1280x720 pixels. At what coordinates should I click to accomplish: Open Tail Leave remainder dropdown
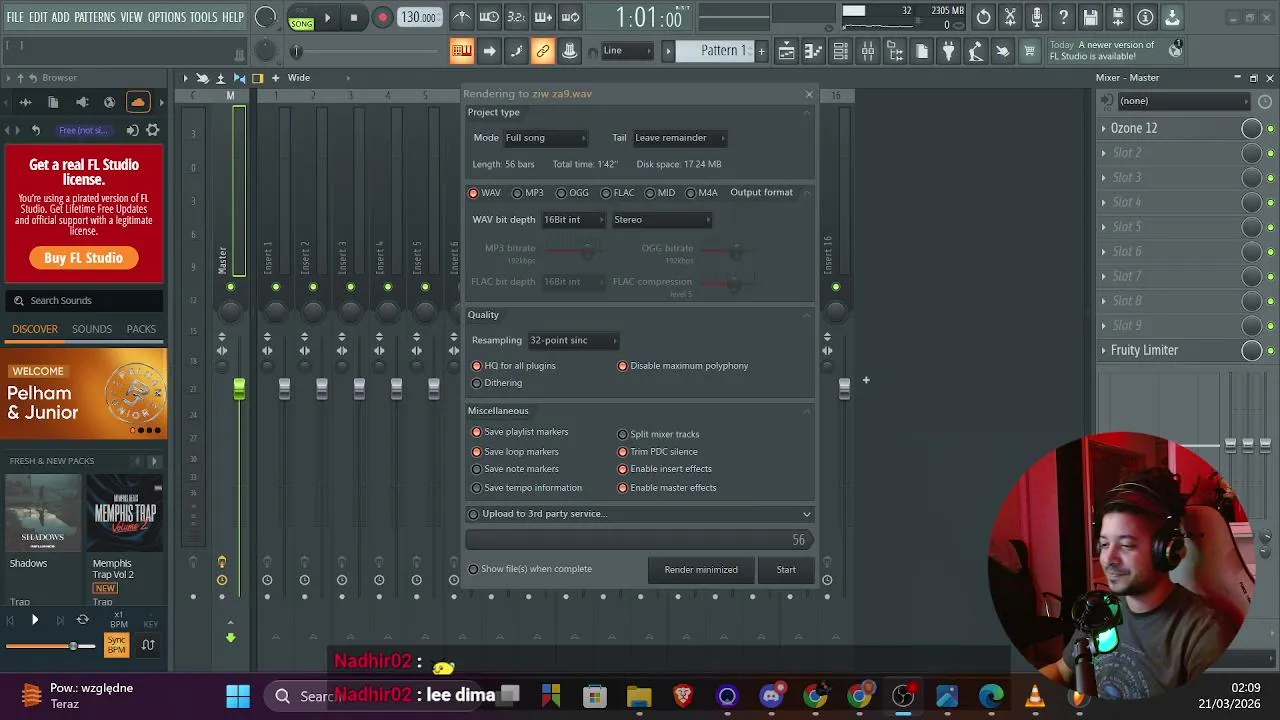click(x=679, y=138)
